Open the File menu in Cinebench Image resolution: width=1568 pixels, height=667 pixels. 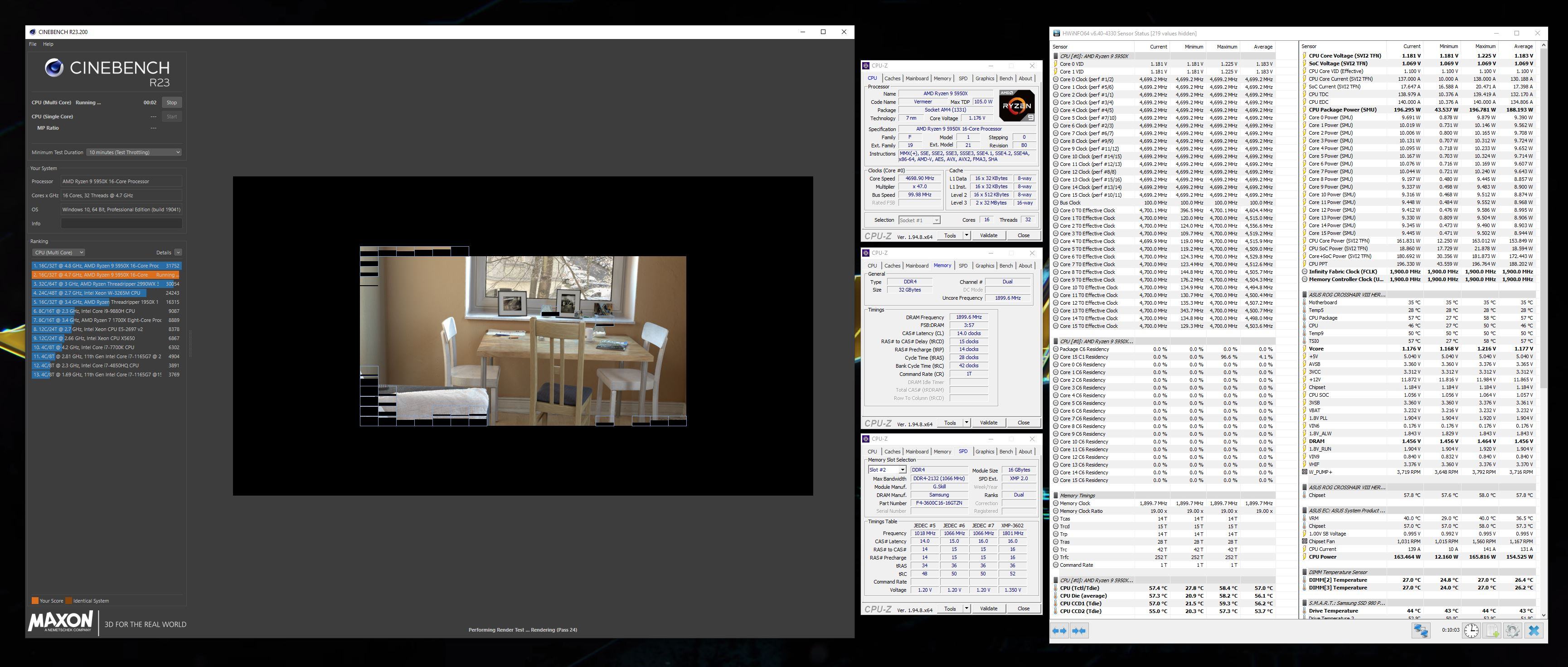(33, 44)
